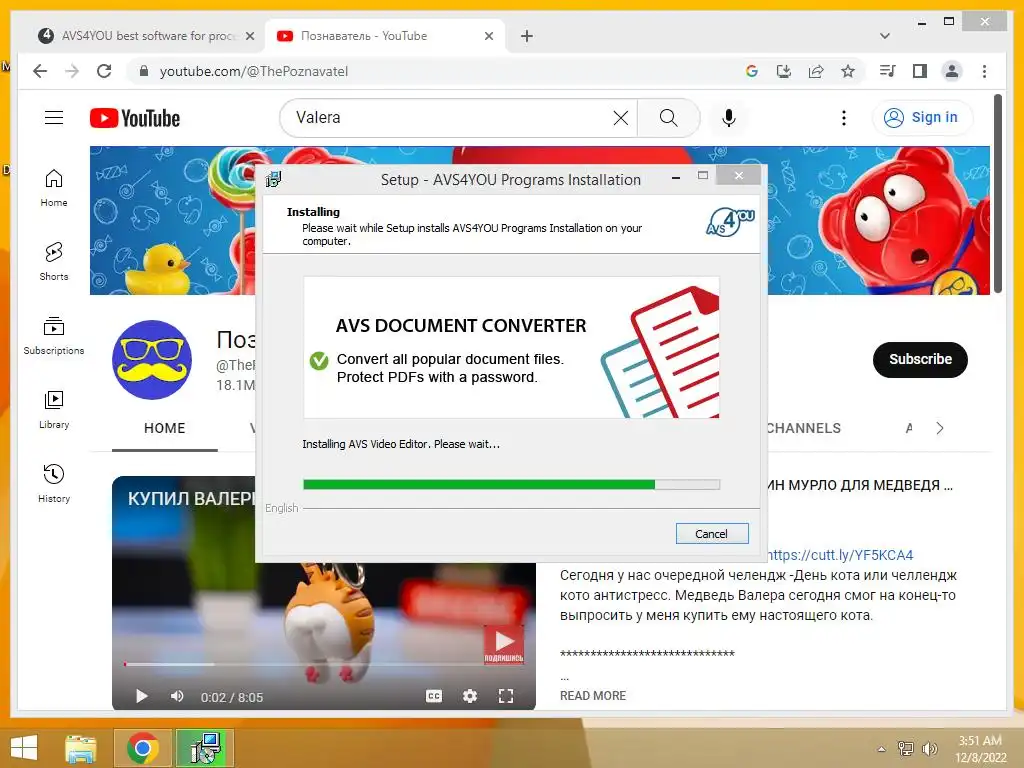Screen dimensions: 1024x768
Task: Open the taskbar clock and date
Action: (x=980, y=749)
